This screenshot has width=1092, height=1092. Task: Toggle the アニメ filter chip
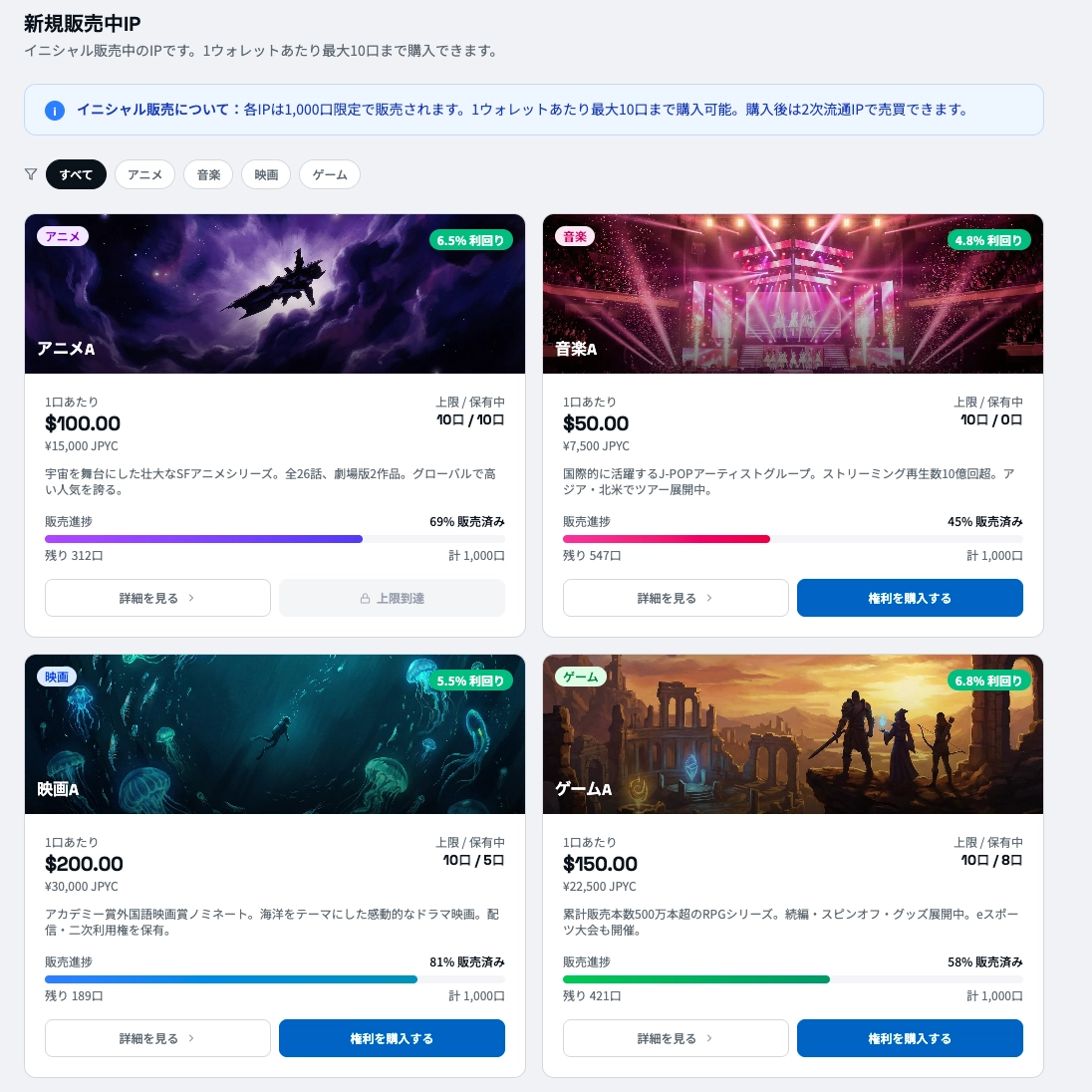point(144,174)
